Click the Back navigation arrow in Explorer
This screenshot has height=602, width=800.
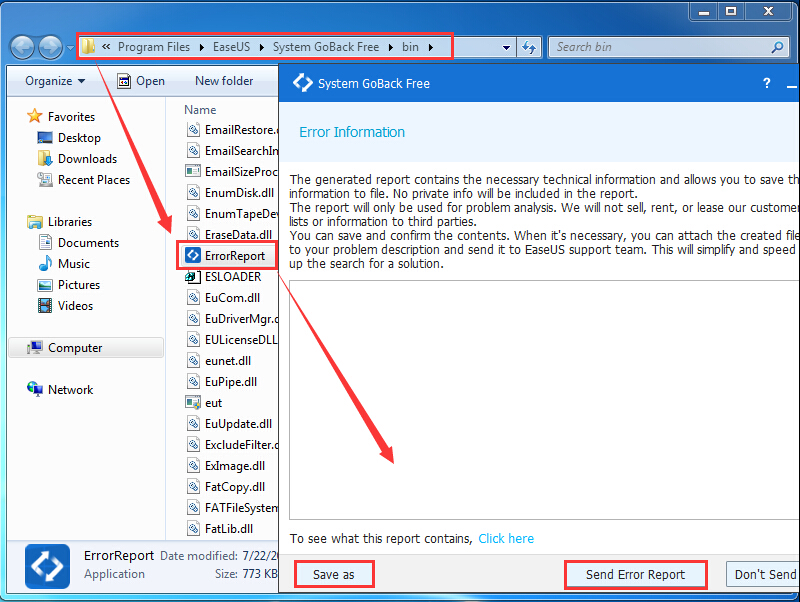coord(22,47)
